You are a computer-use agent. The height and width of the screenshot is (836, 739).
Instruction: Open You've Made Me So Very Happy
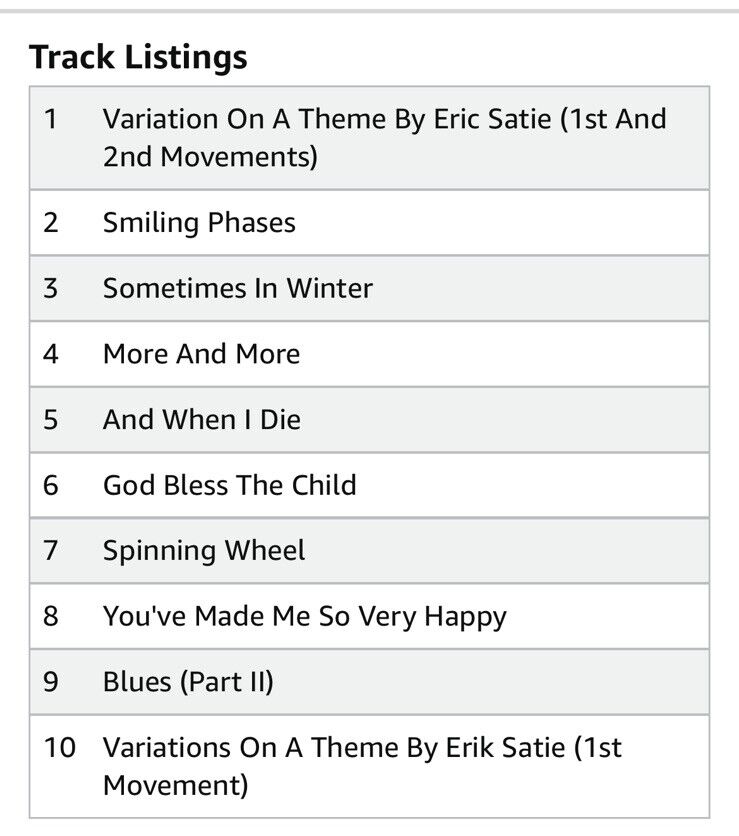(x=304, y=616)
